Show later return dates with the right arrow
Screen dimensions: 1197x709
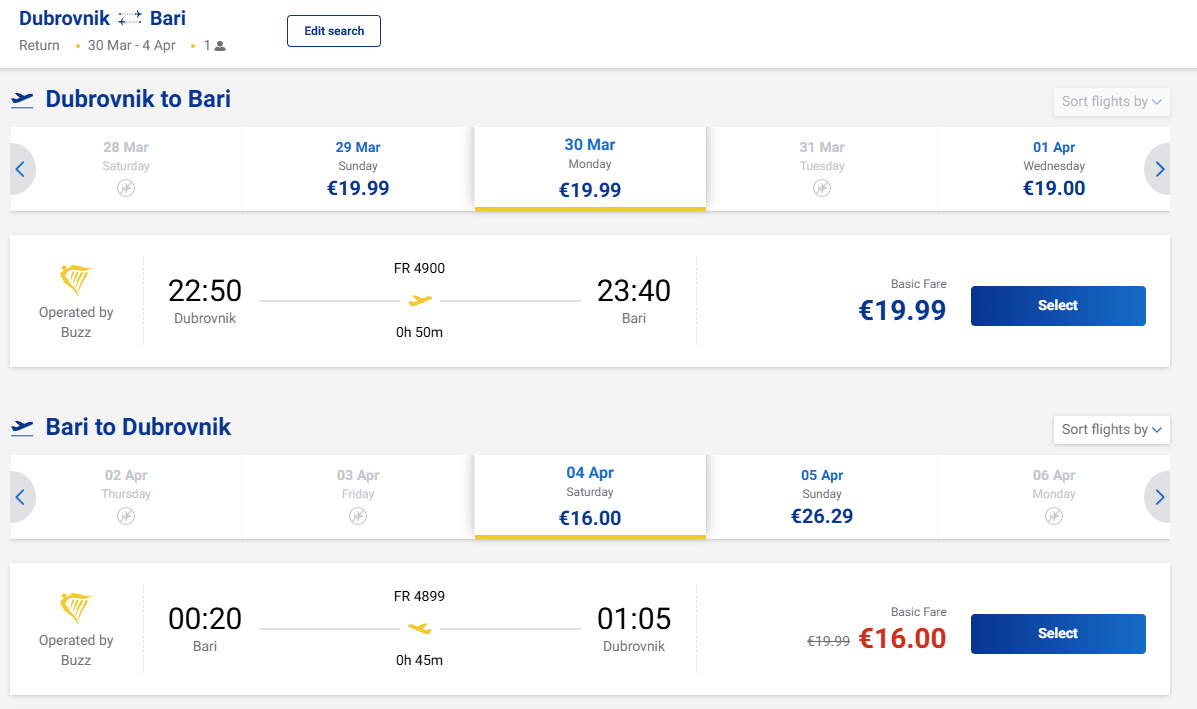[1159, 497]
